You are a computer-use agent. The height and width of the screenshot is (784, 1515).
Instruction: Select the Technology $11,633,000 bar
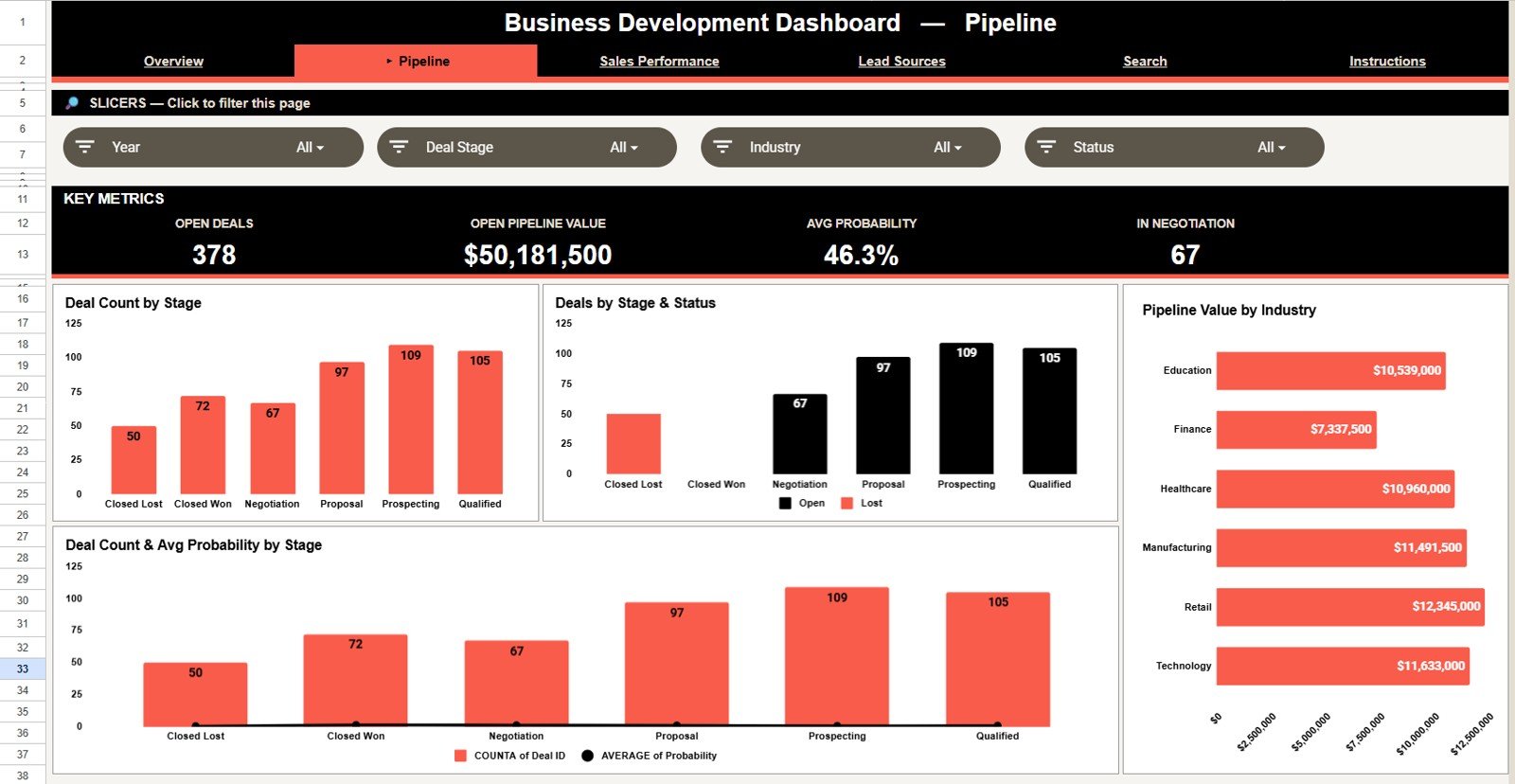1343,666
